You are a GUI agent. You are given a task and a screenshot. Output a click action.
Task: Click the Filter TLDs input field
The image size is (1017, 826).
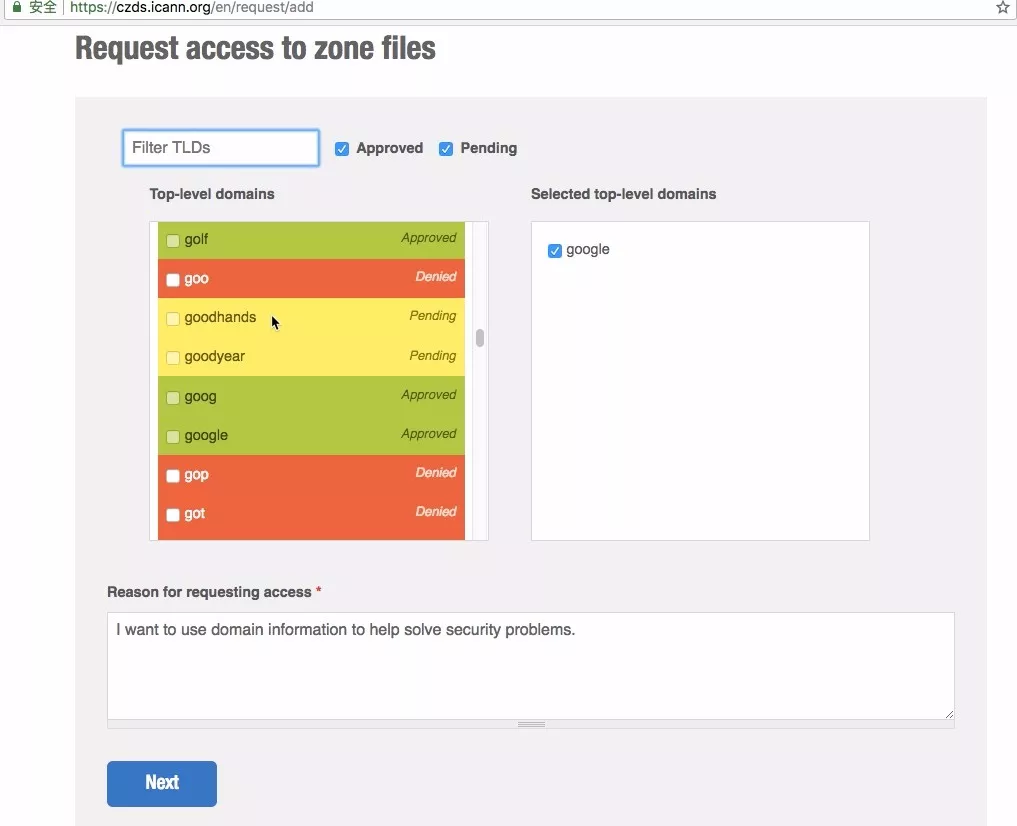pos(221,148)
